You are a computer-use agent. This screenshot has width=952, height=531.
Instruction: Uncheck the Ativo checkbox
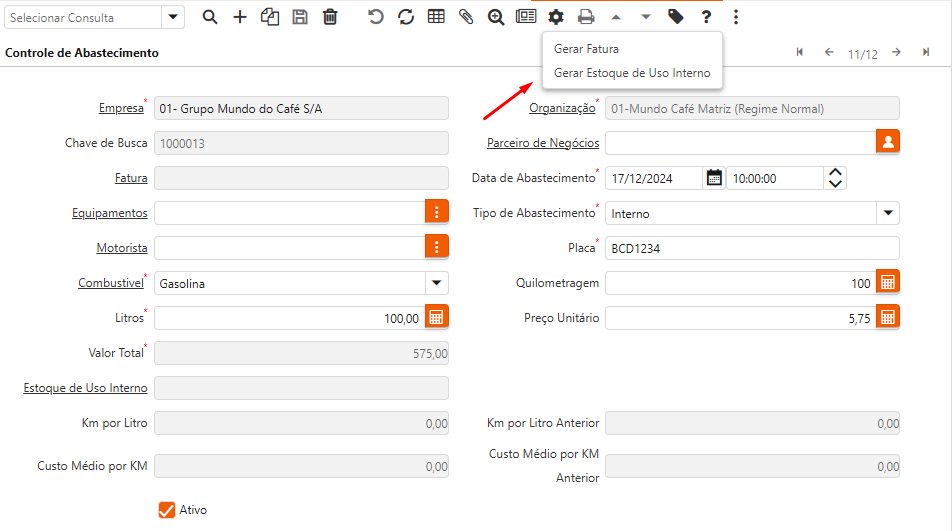coord(167,510)
